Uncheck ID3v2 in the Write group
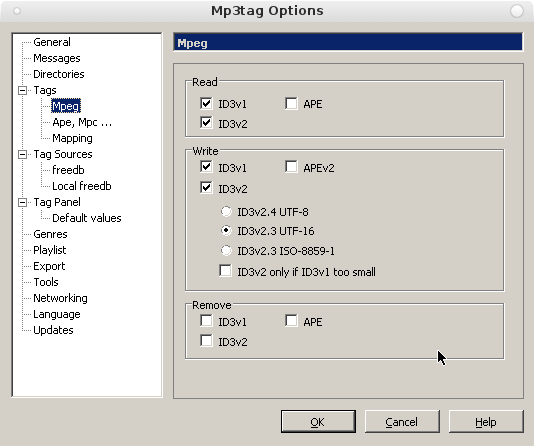Image resolution: width=534 pixels, height=446 pixels. [x=206, y=188]
